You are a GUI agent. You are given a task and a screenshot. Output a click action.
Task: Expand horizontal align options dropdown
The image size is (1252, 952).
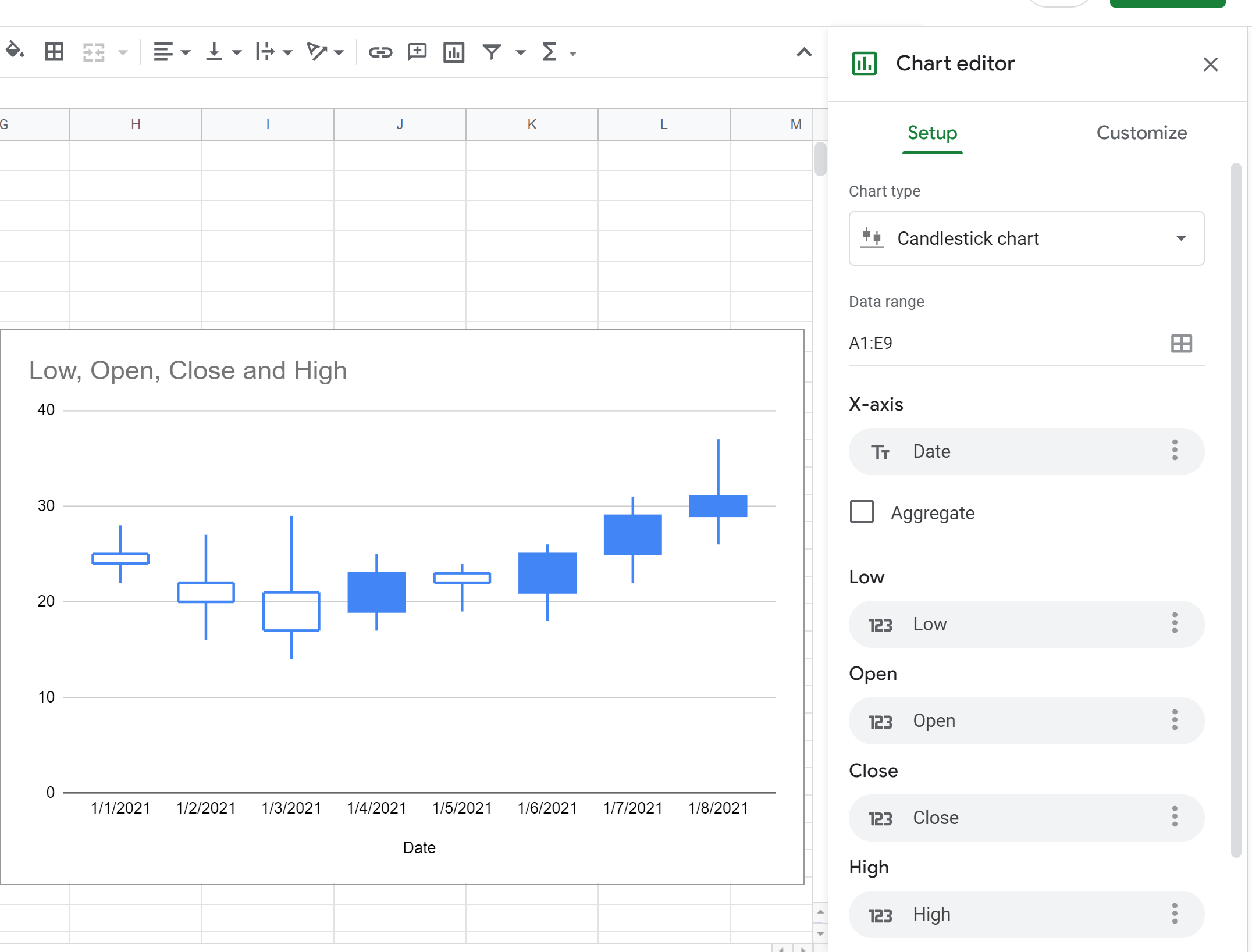click(x=186, y=53)
